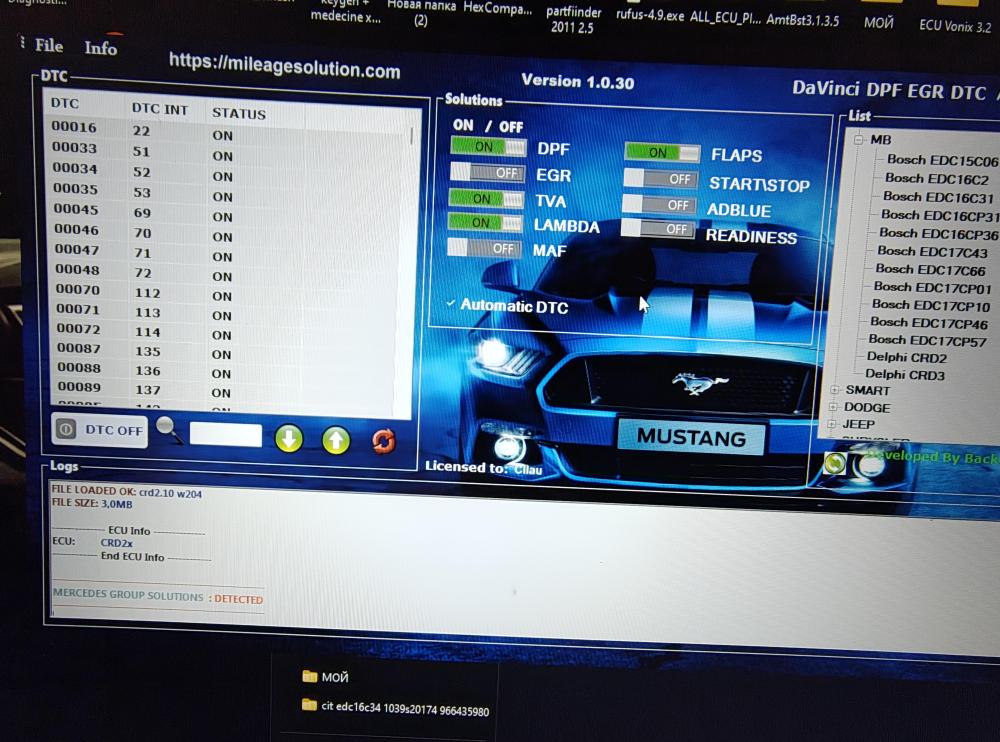
Task: Toggle the START\STOP switch
Action: click(660, 179)
